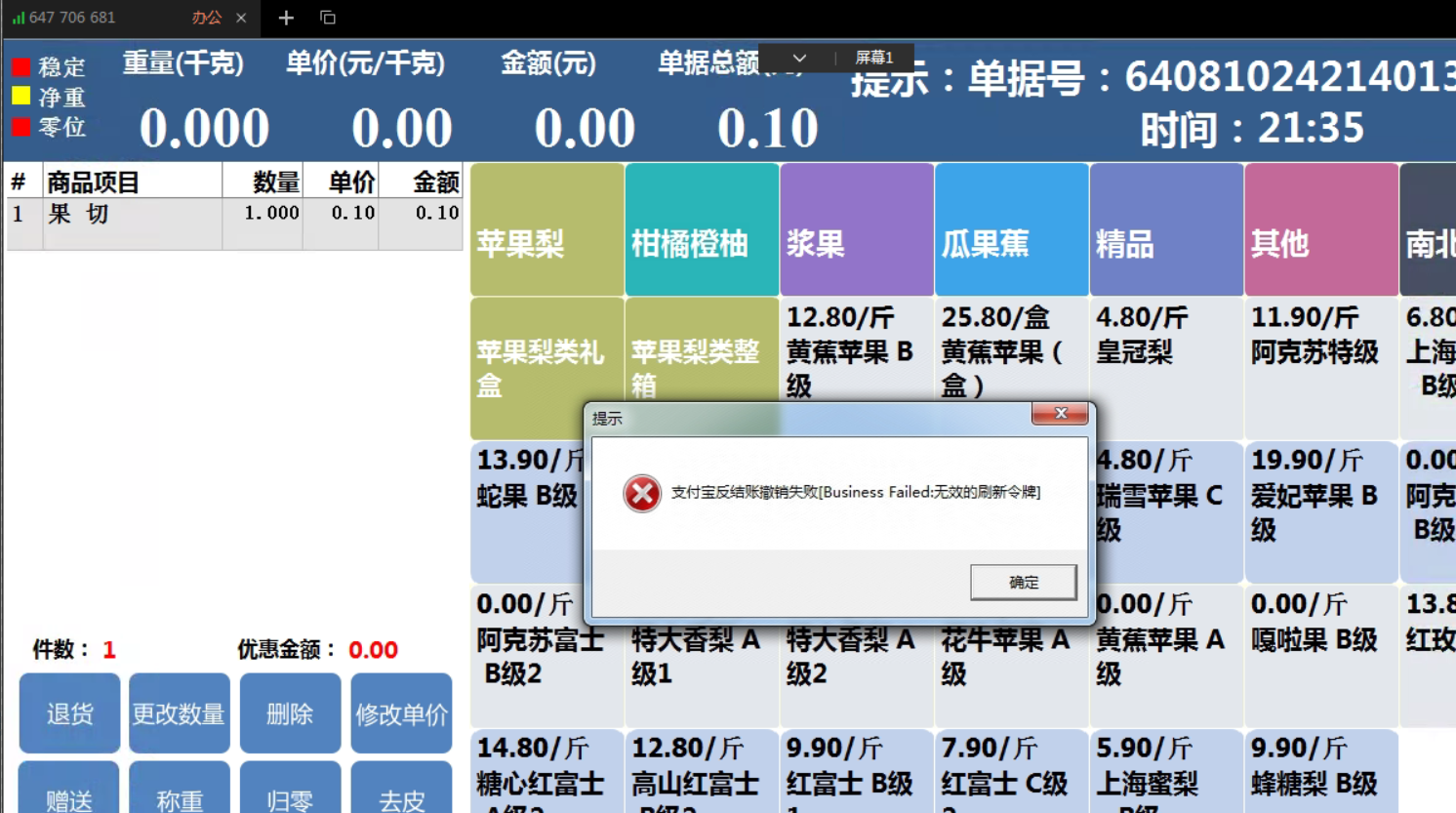Click the red 稳定 status indicator
Image resolution: width=1456 pixels, height=813 pixels.
coord(20,67)
